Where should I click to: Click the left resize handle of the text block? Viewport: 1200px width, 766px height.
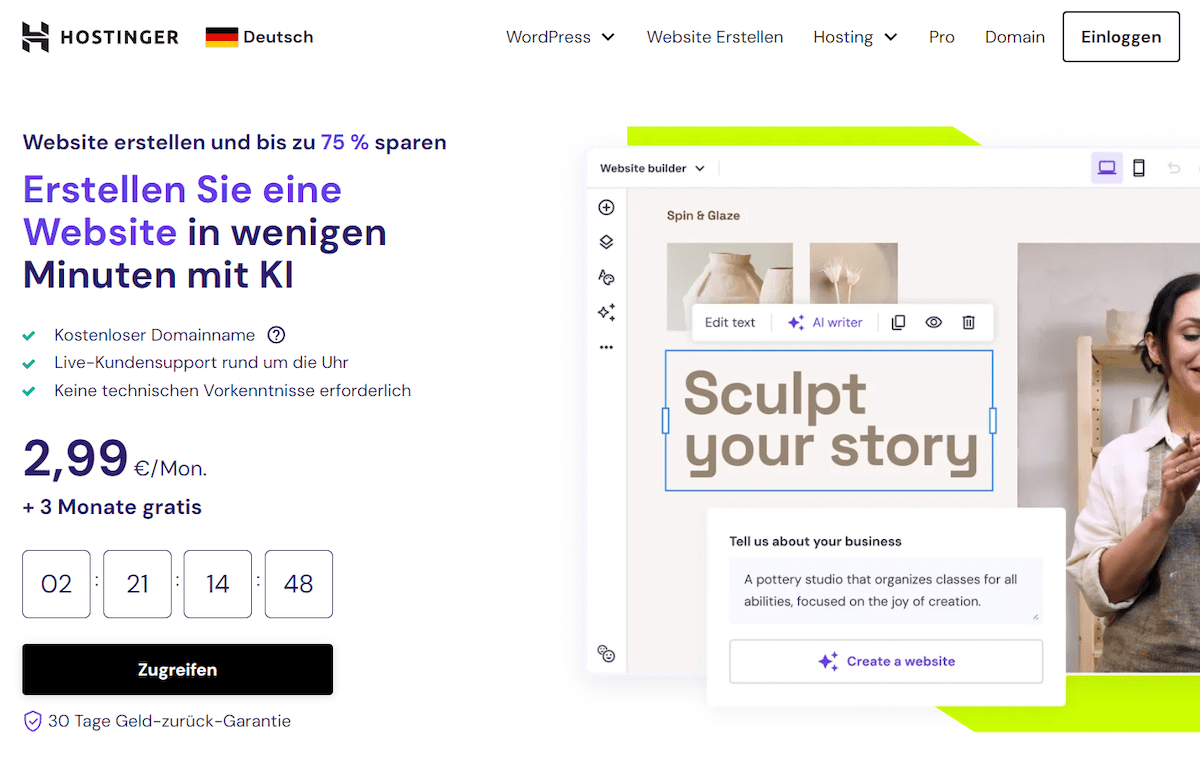(666, 421)
